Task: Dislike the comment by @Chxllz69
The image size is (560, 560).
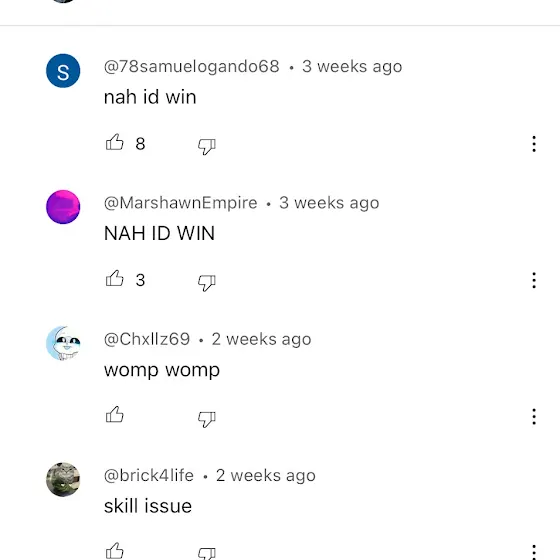Action: coord(207,419)
